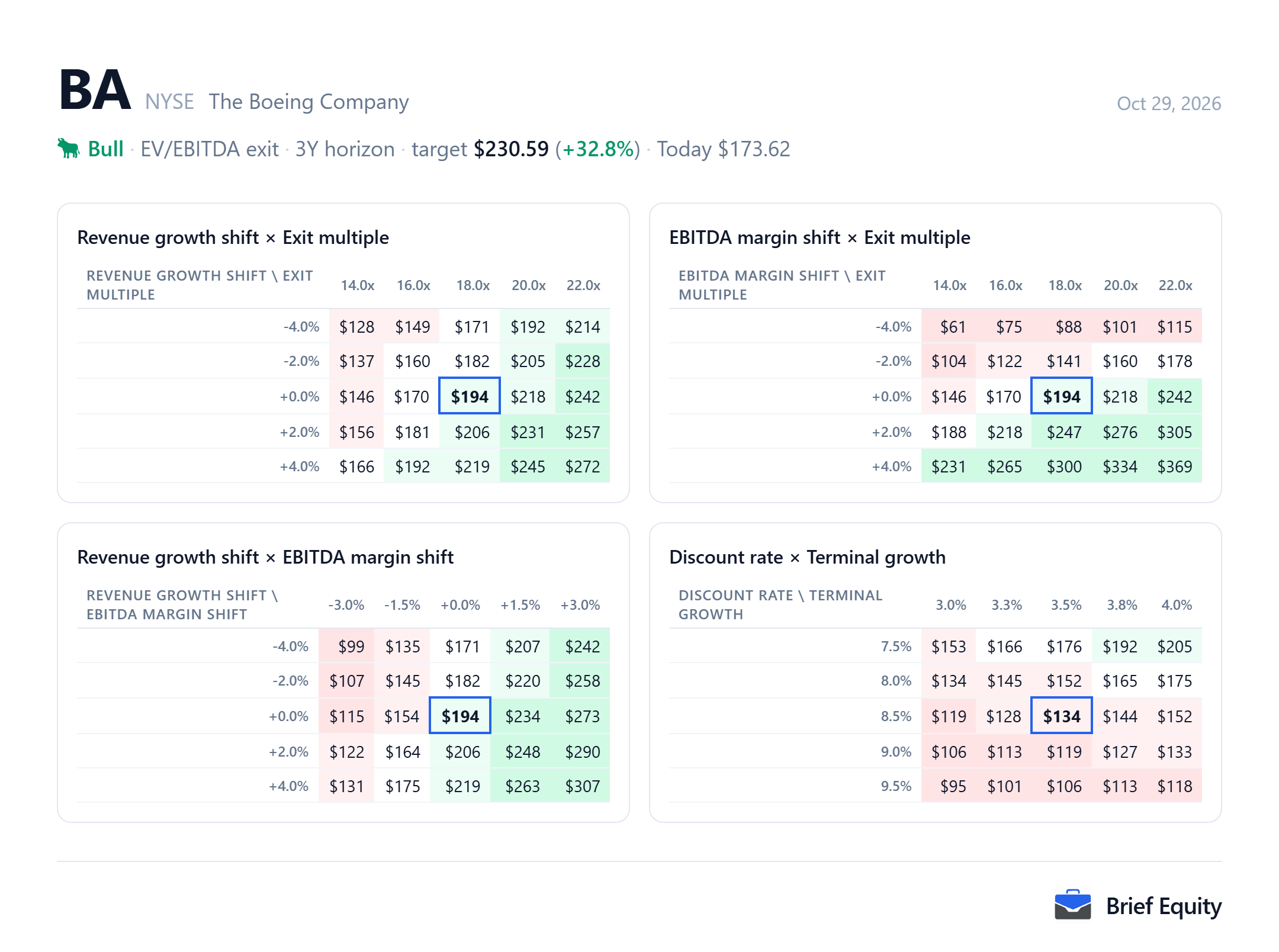Click the $153 cell at 7.5% discount rate
The width and height of the screenshot is (1279, 952).
[949, 646]
